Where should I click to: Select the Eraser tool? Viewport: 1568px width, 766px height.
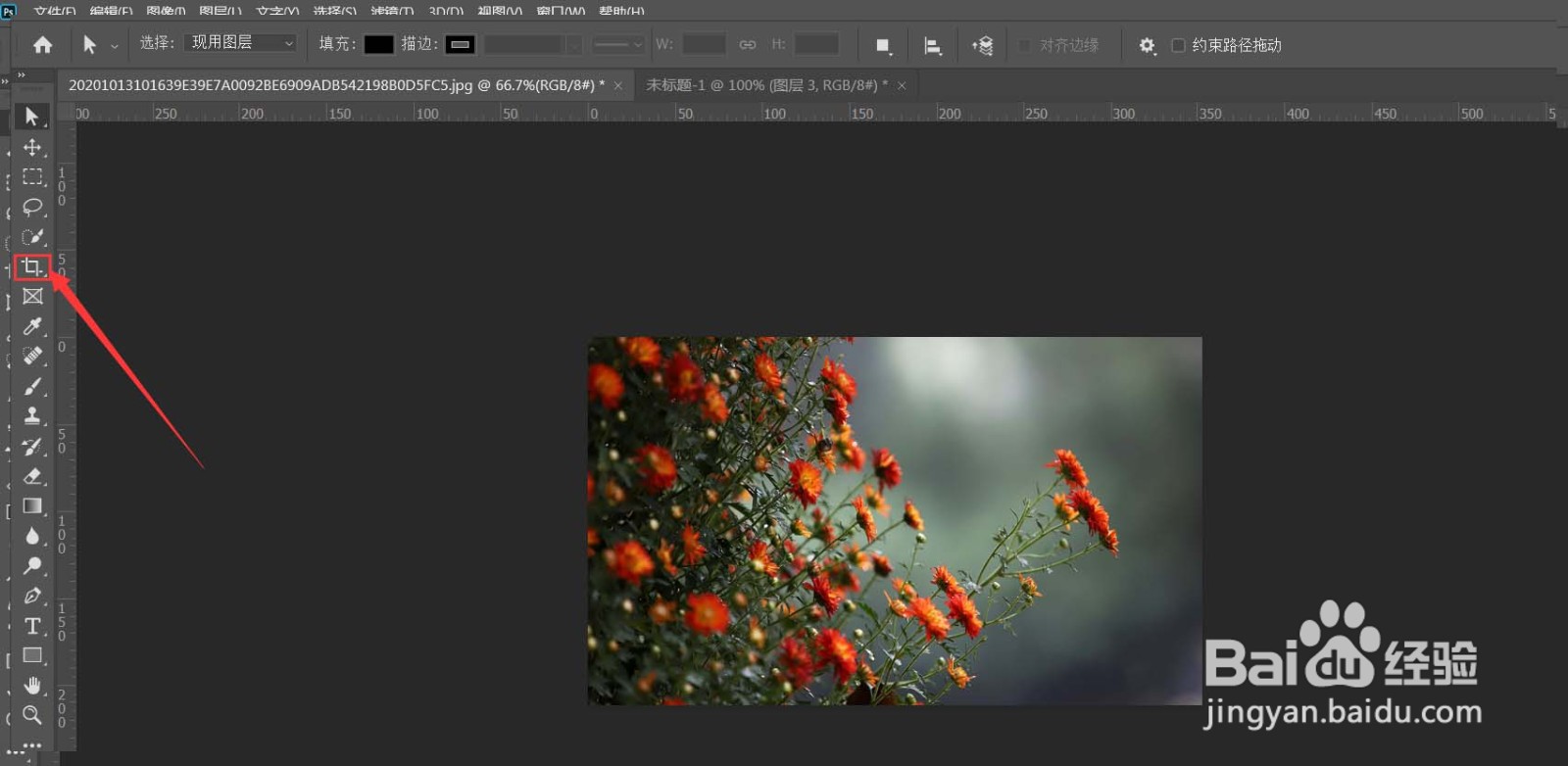pyautogui.click(x=31, y=476)
